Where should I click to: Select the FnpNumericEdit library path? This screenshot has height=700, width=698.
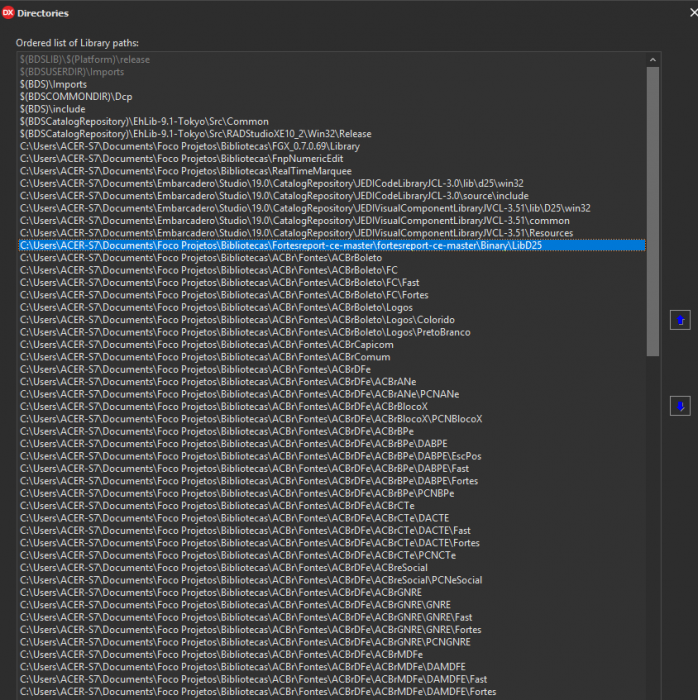point(332,159)
